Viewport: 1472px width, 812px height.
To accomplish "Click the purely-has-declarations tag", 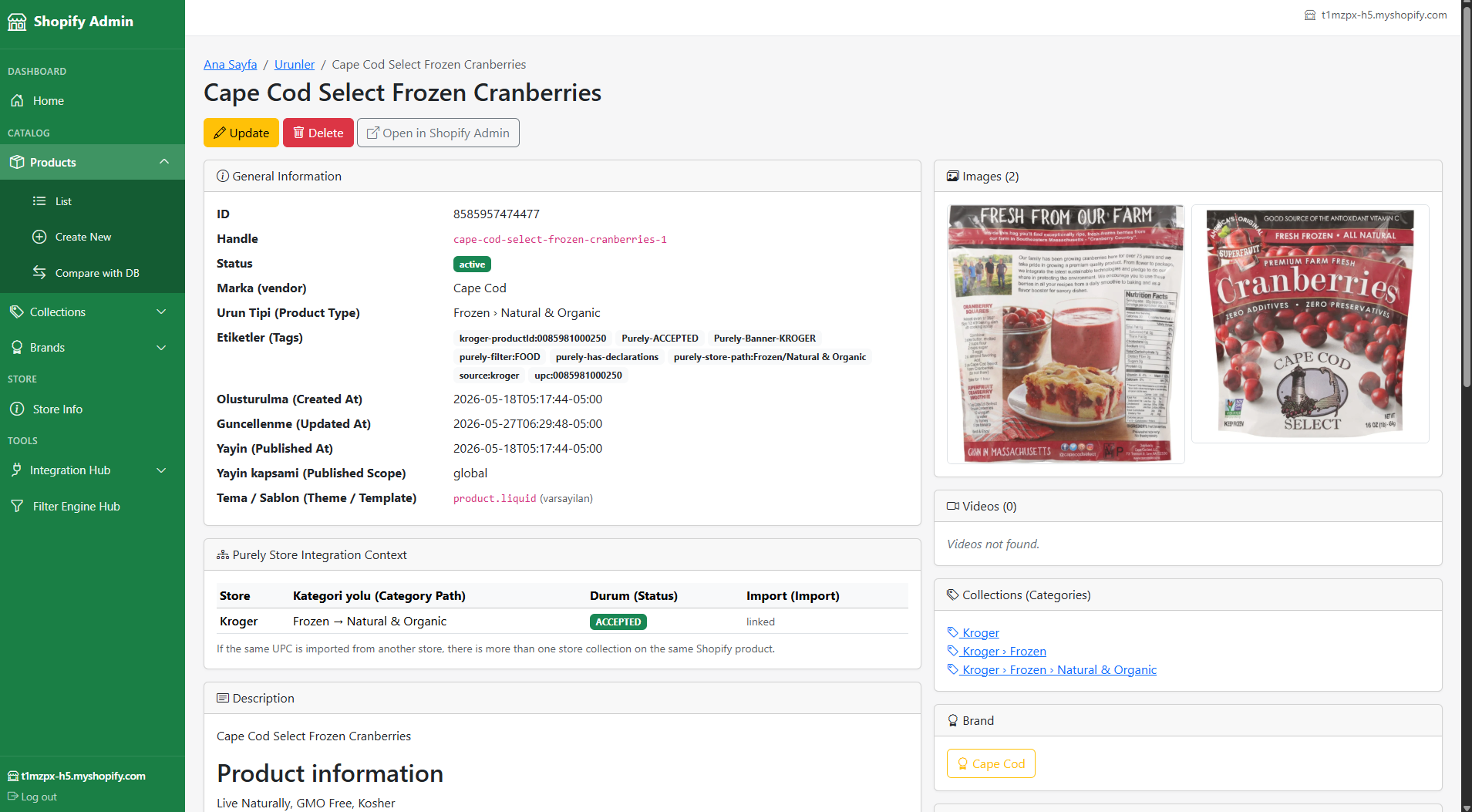I will 607,356.
